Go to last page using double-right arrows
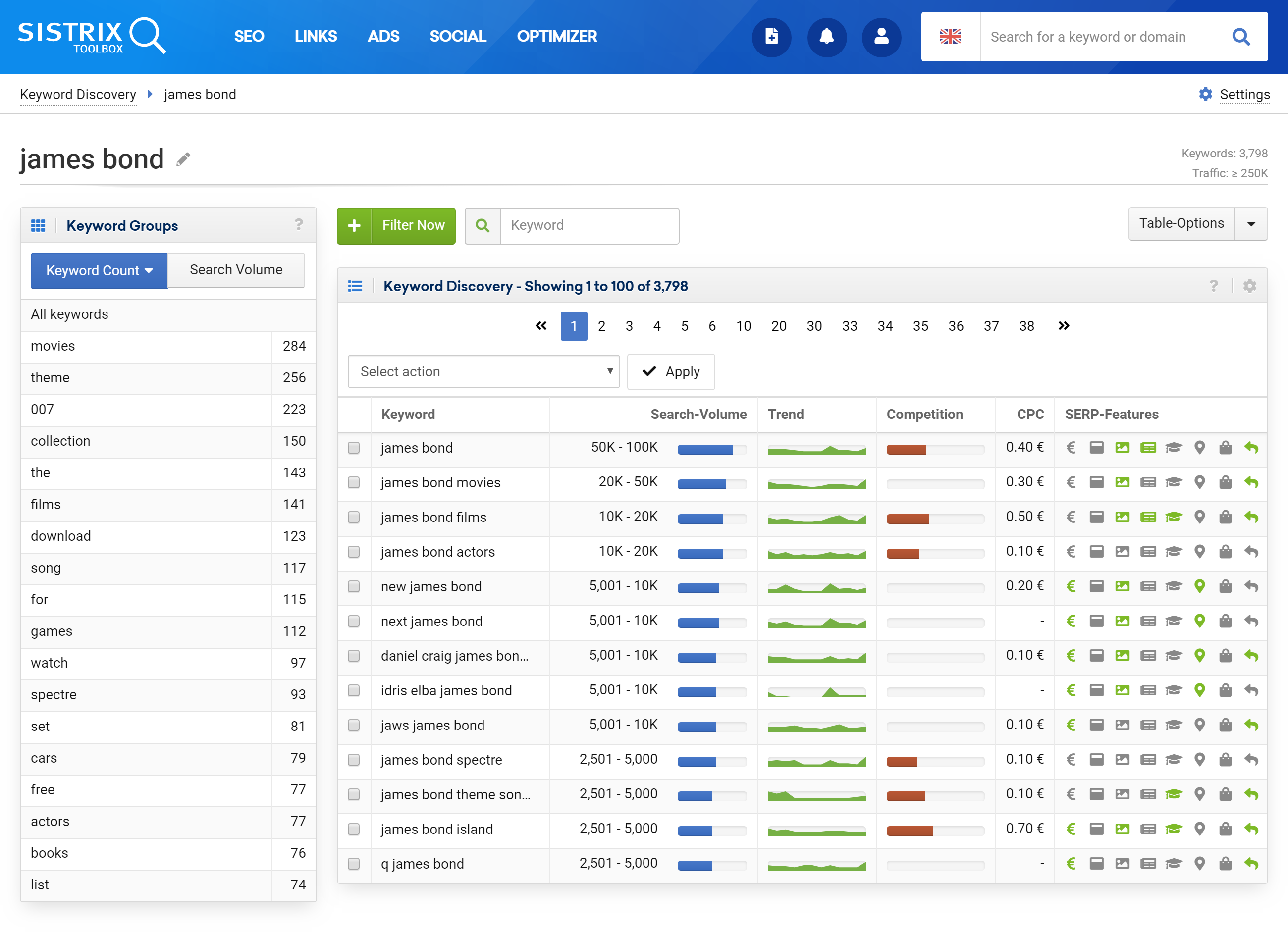The height and width of the screenshot is (937, 1288). click(1064, 326)
